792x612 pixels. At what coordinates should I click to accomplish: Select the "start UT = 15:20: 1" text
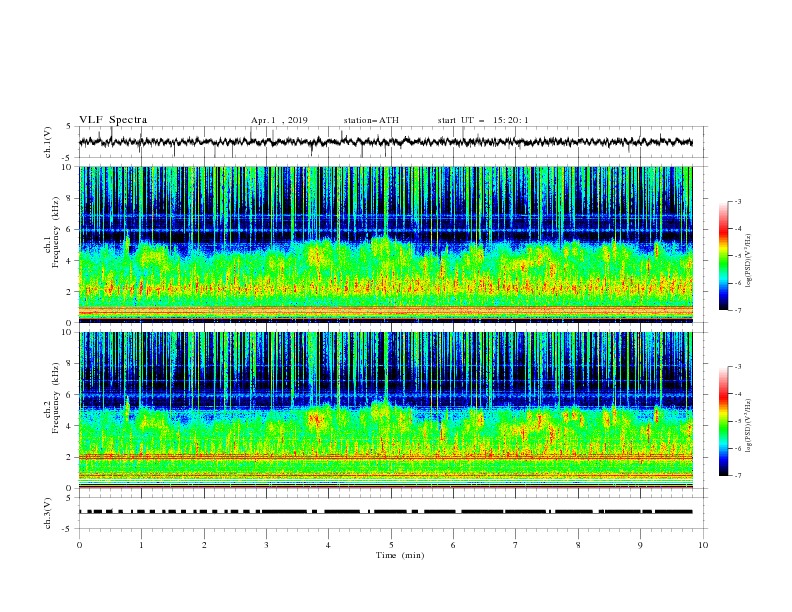click(483, 120)
